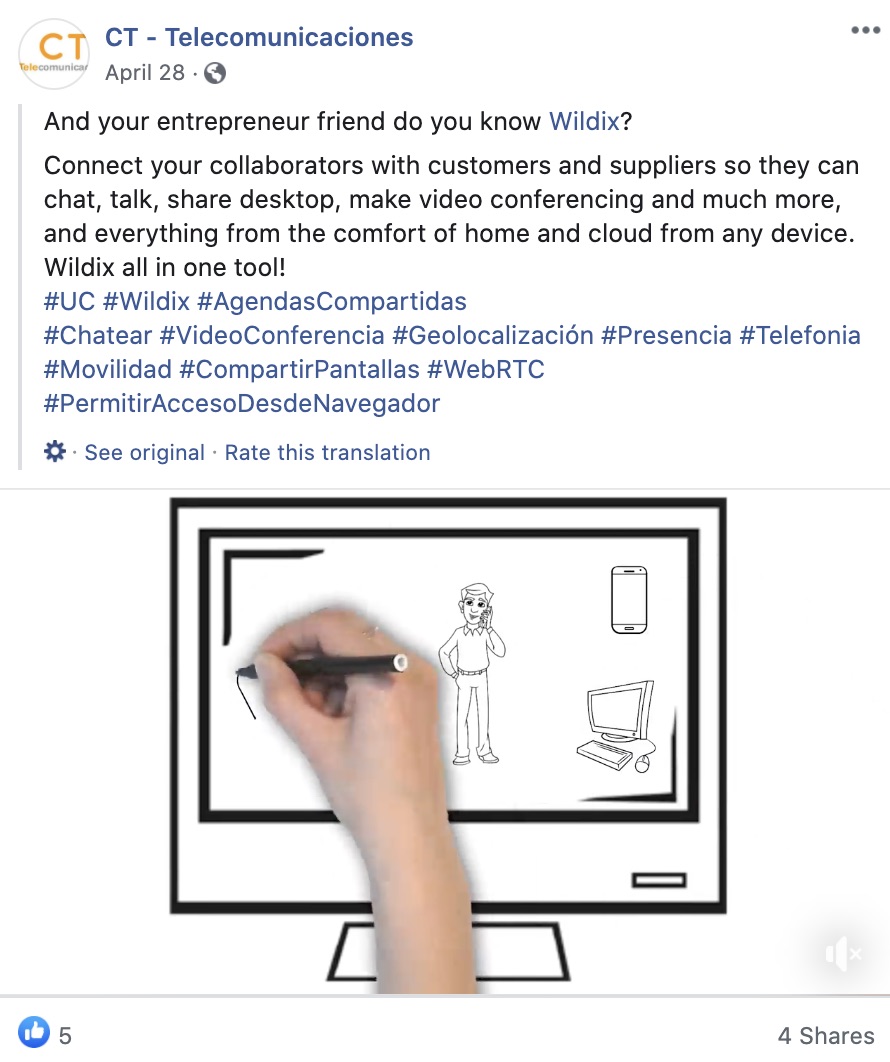Open the CT - Telecomunicaciones page name
The image size is (890, 1062).
259,37
